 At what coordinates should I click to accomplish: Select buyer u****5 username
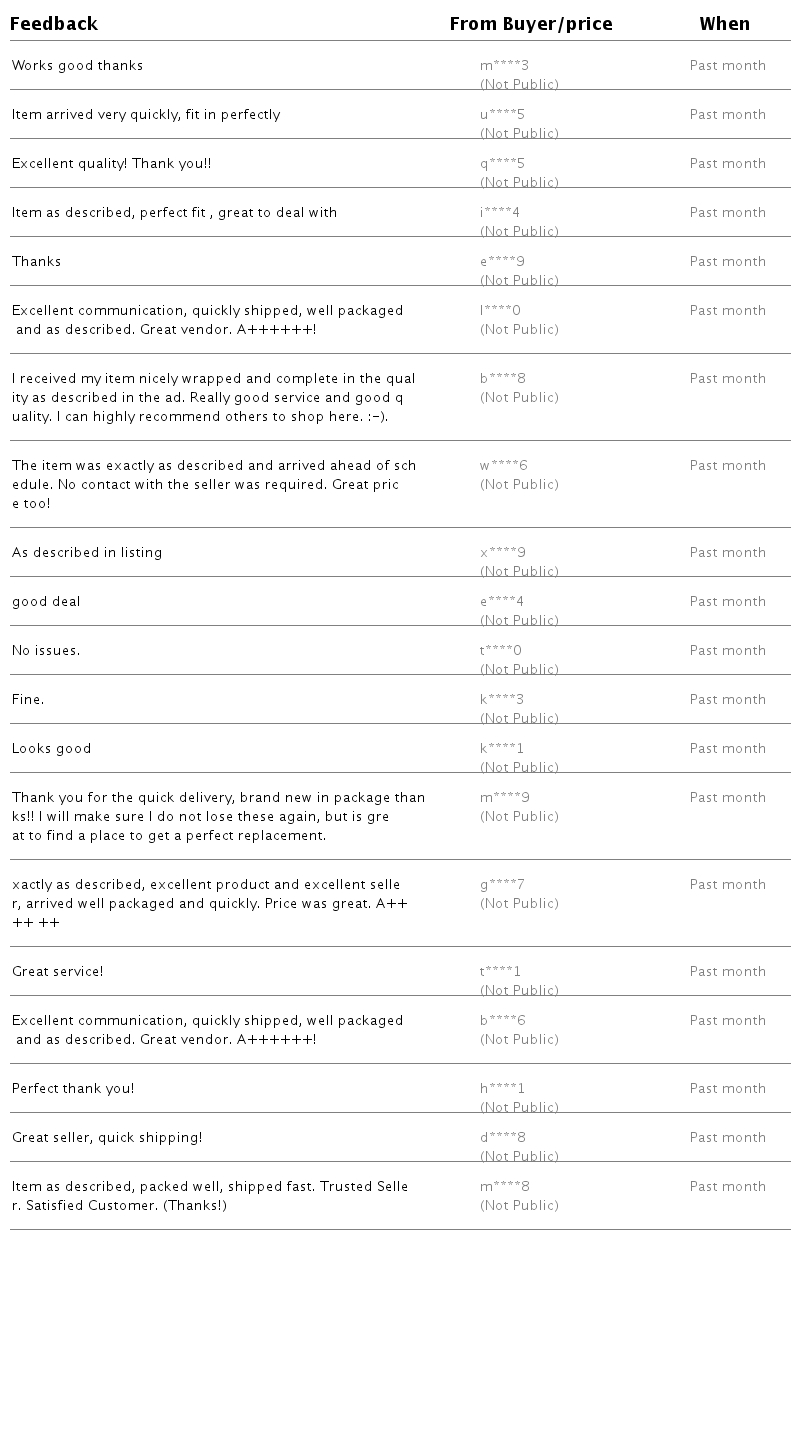tap(502, 115)
